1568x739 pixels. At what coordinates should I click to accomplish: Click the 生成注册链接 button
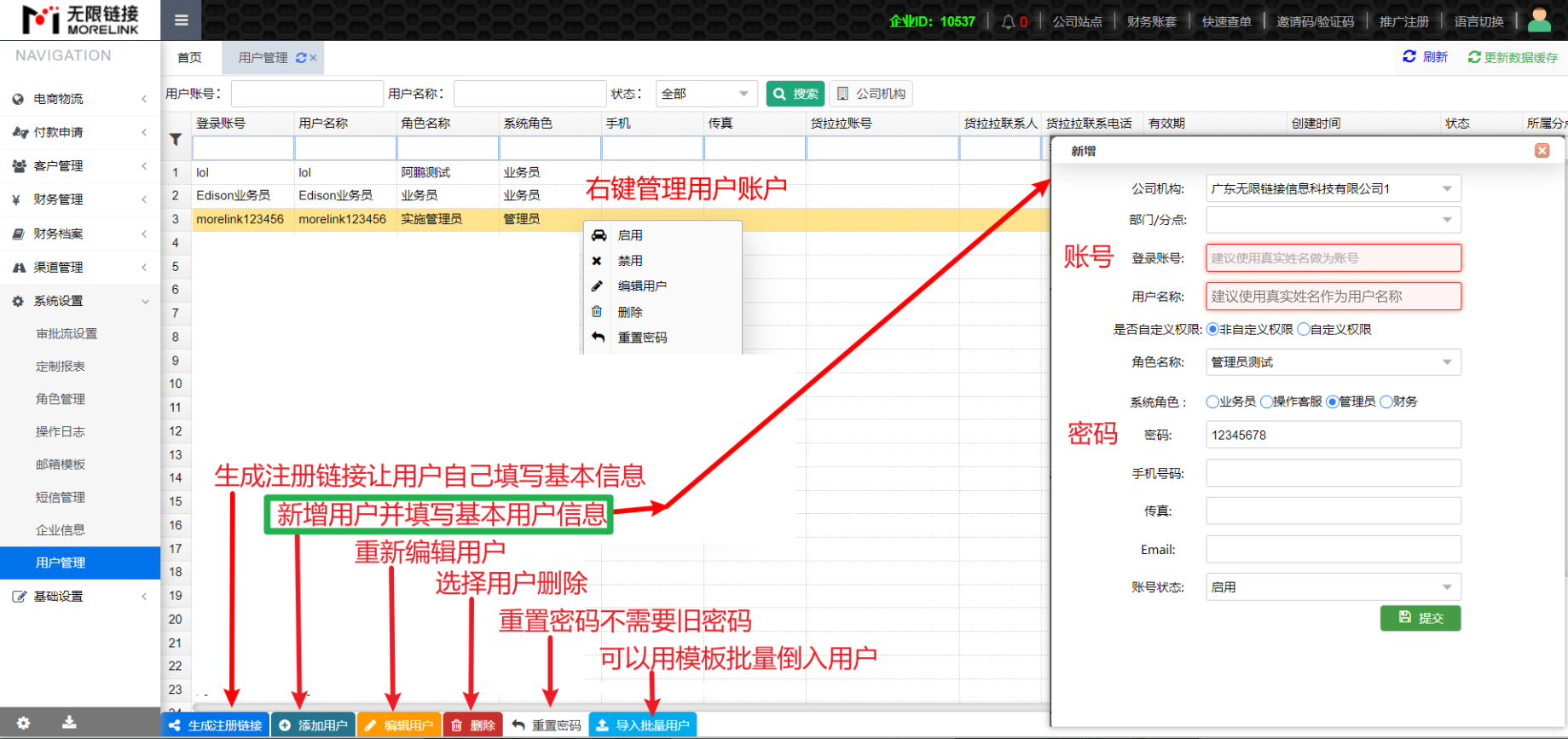(216, 725)
